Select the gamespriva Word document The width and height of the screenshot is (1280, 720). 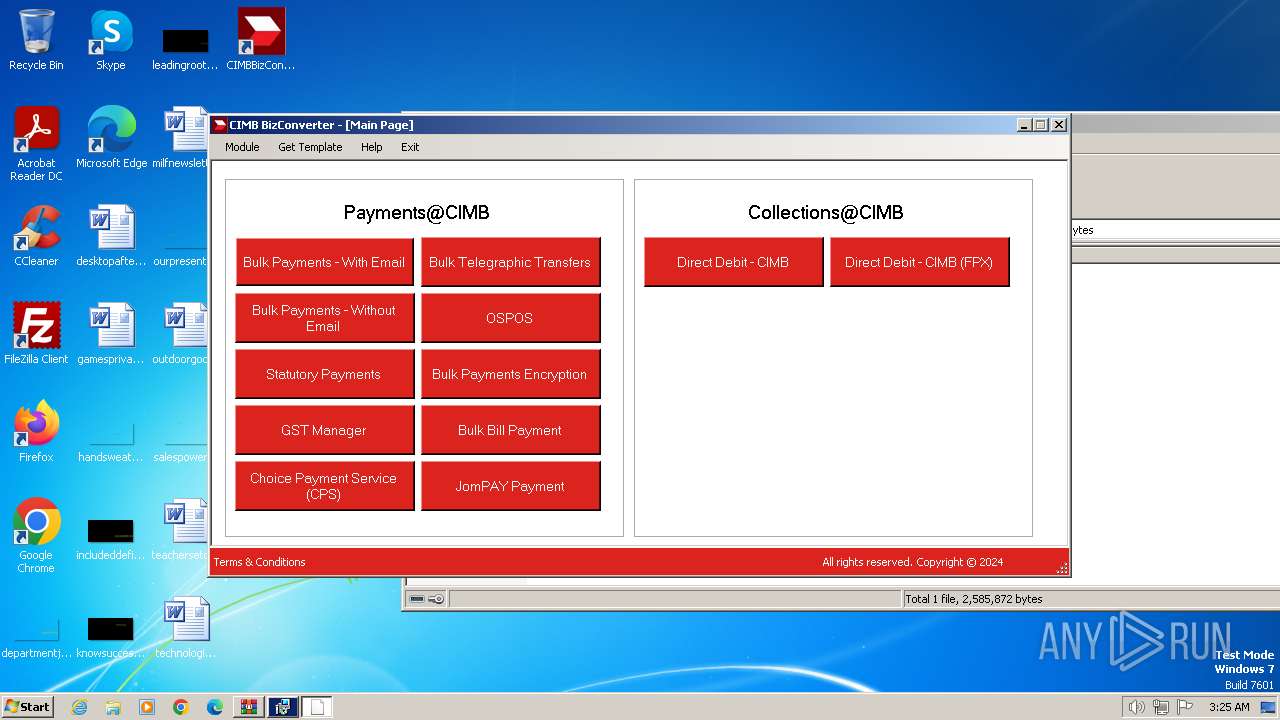click(111, 334)
